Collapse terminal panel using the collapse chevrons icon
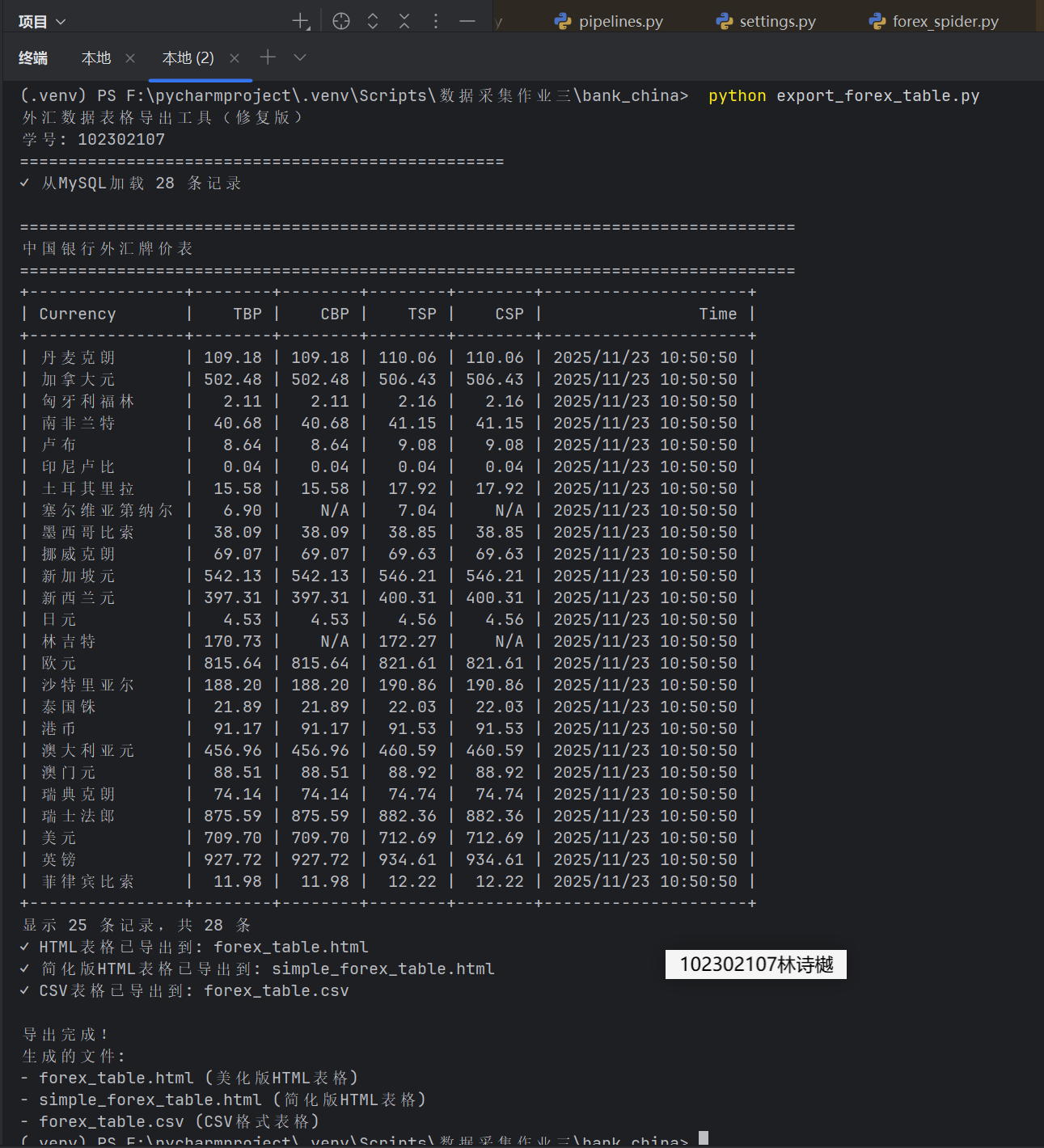This screenshot has width=1044, height=1148. (404, 20)
